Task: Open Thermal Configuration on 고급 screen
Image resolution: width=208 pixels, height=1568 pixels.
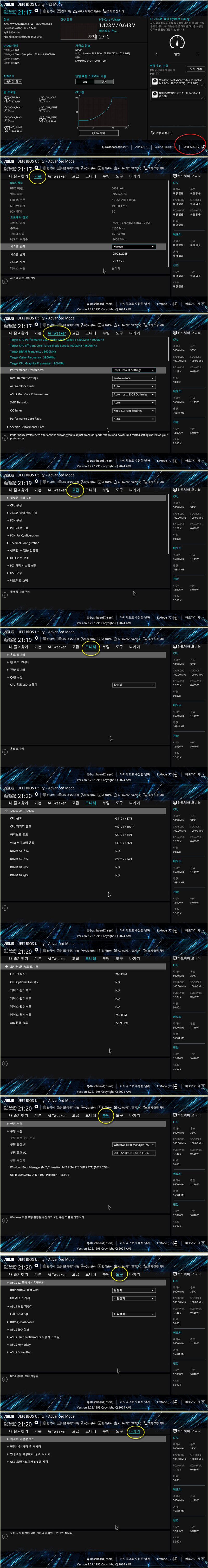Action: (x=24, y=543)
